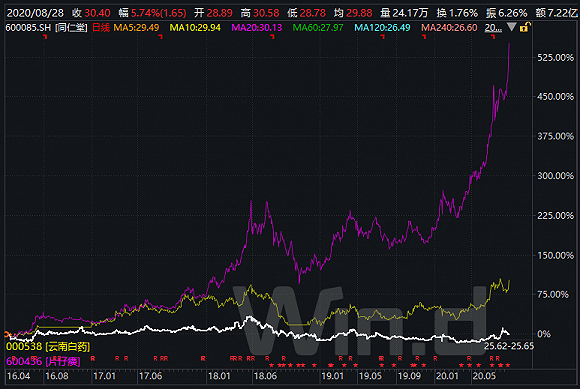Click the 17.06 time axis label
580x389 pixels.
[151, 376]
